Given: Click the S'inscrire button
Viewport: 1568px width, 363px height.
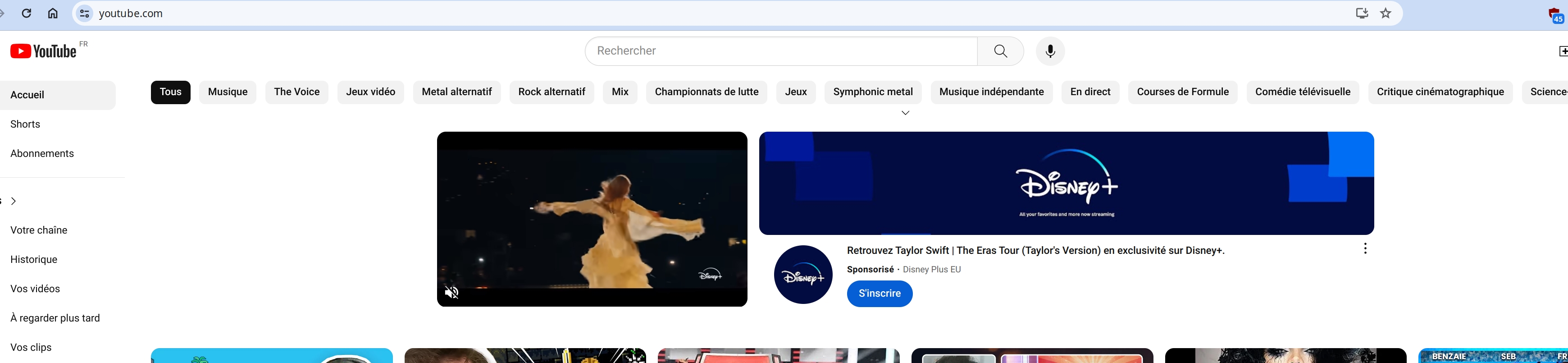Looking at the screenshot, I should 879,294.
